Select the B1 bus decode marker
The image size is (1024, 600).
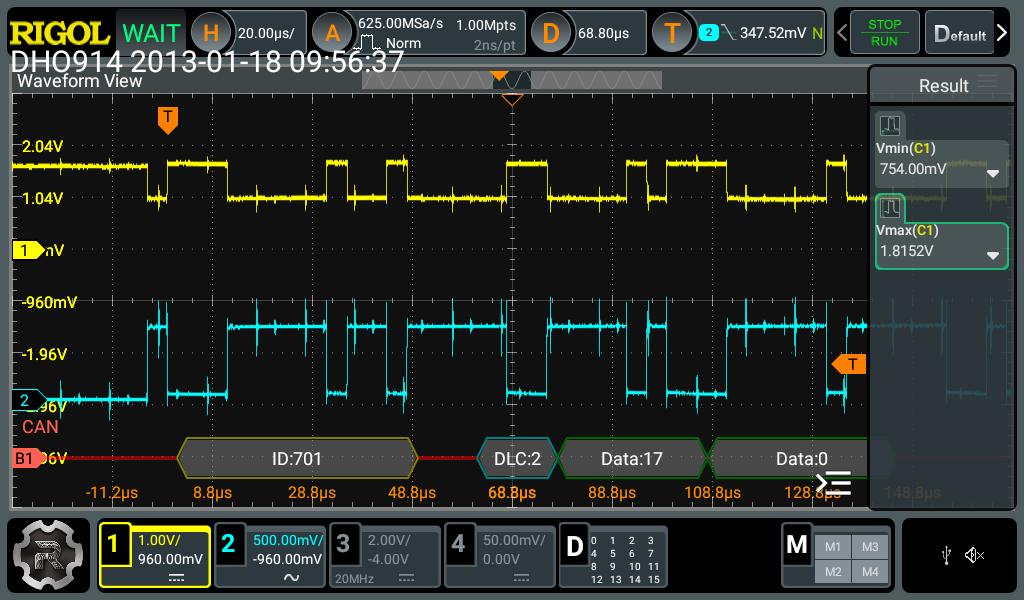pos(26,458)
